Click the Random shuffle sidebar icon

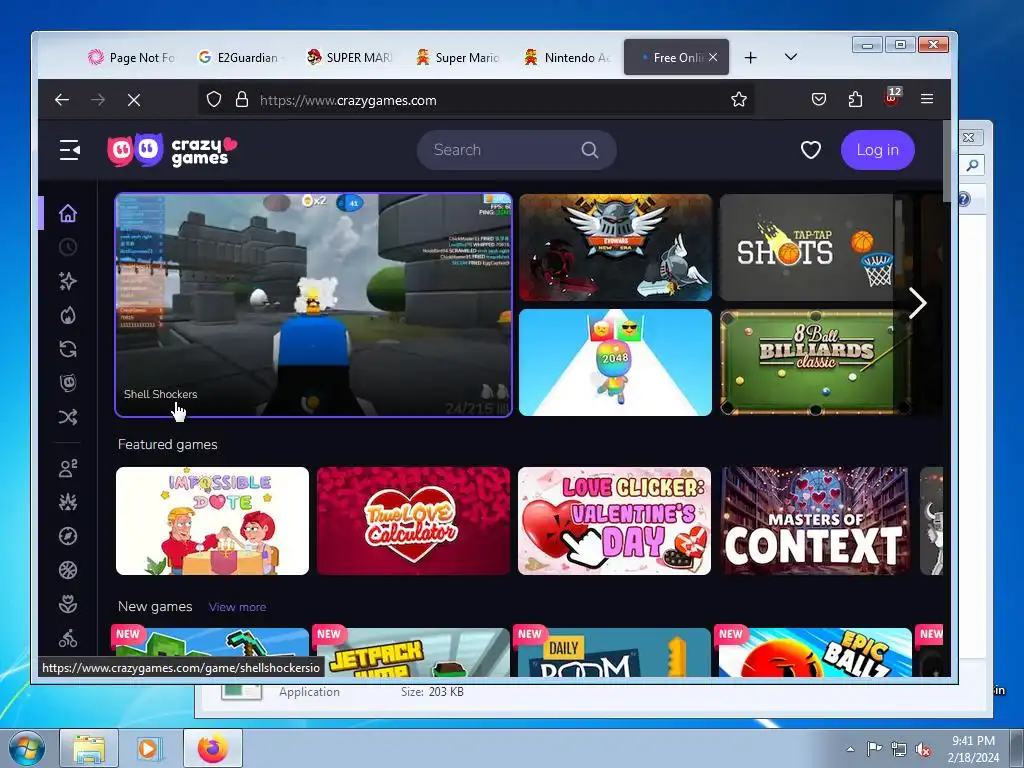pos(68,417)
